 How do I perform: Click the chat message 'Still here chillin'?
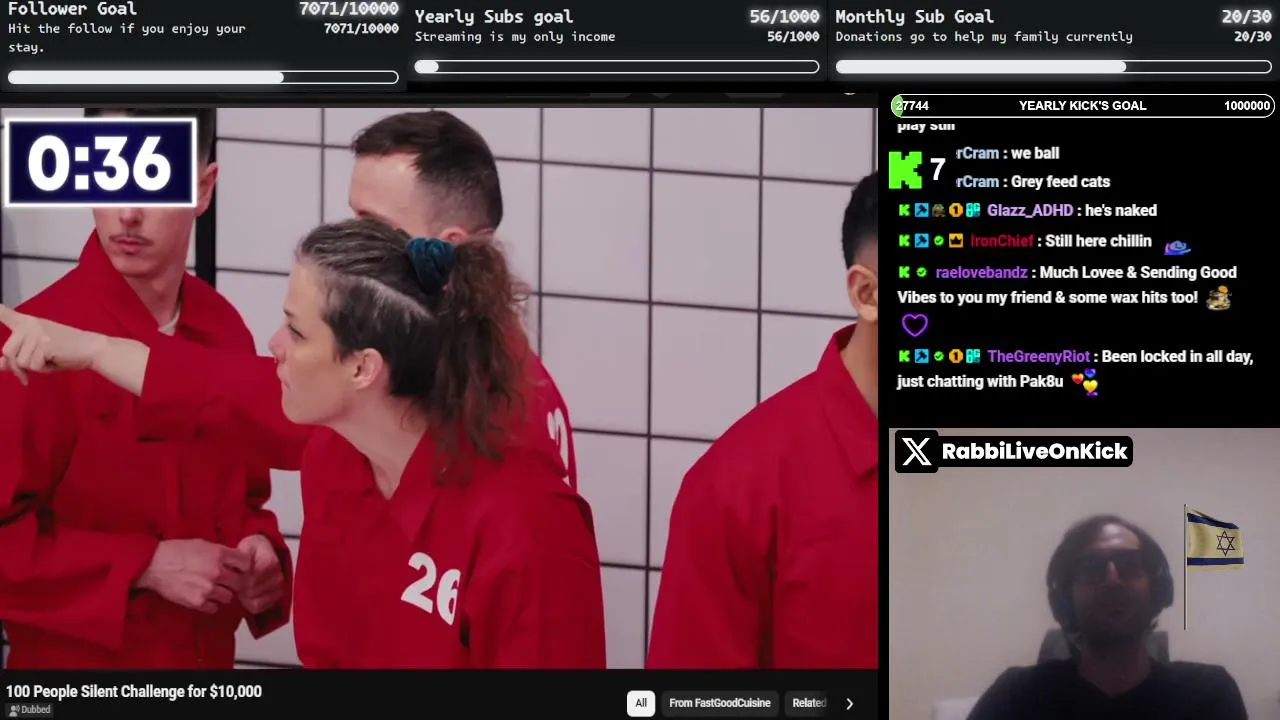(x=1098, y=241)
